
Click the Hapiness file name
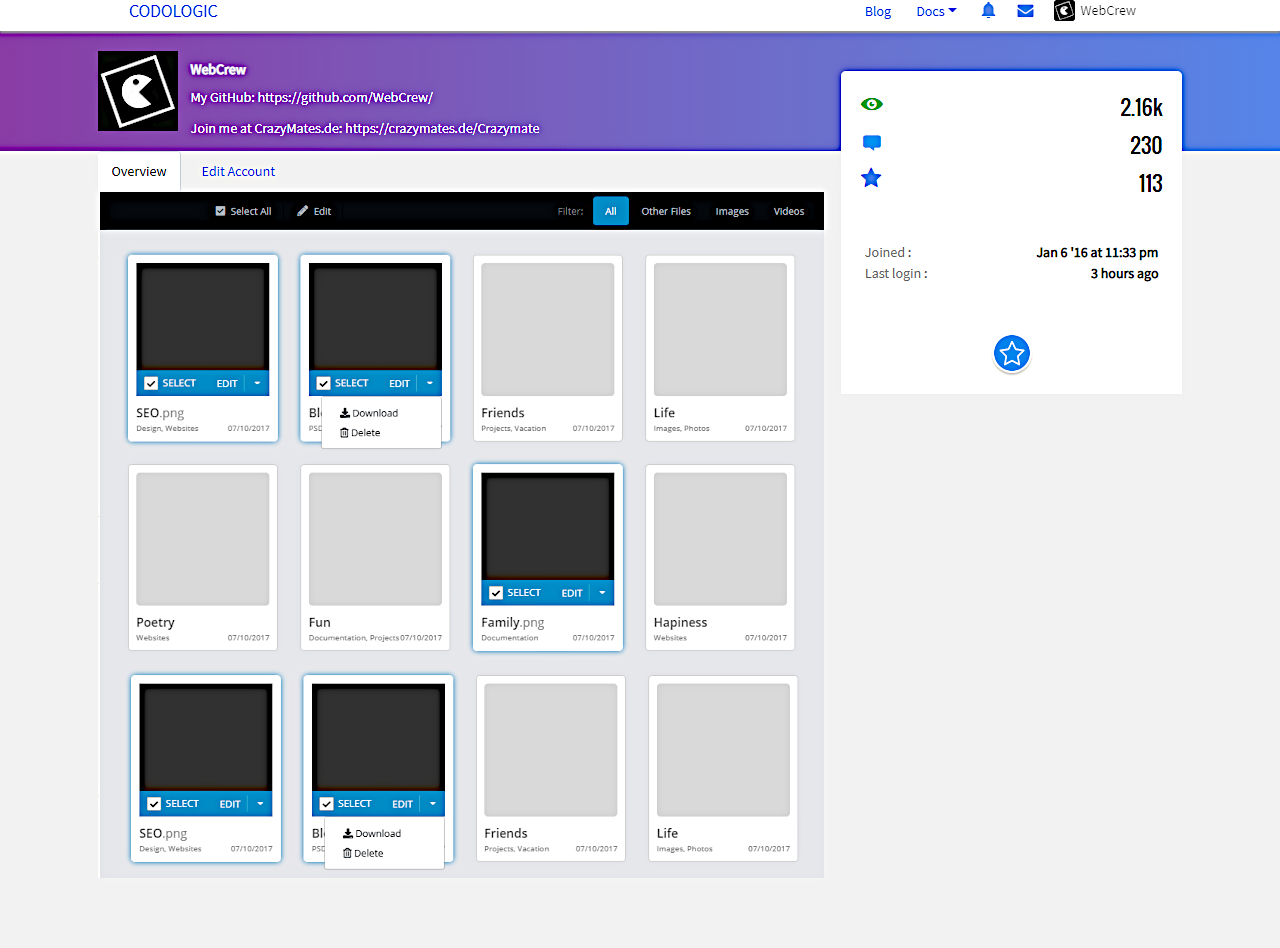point(681,622)
